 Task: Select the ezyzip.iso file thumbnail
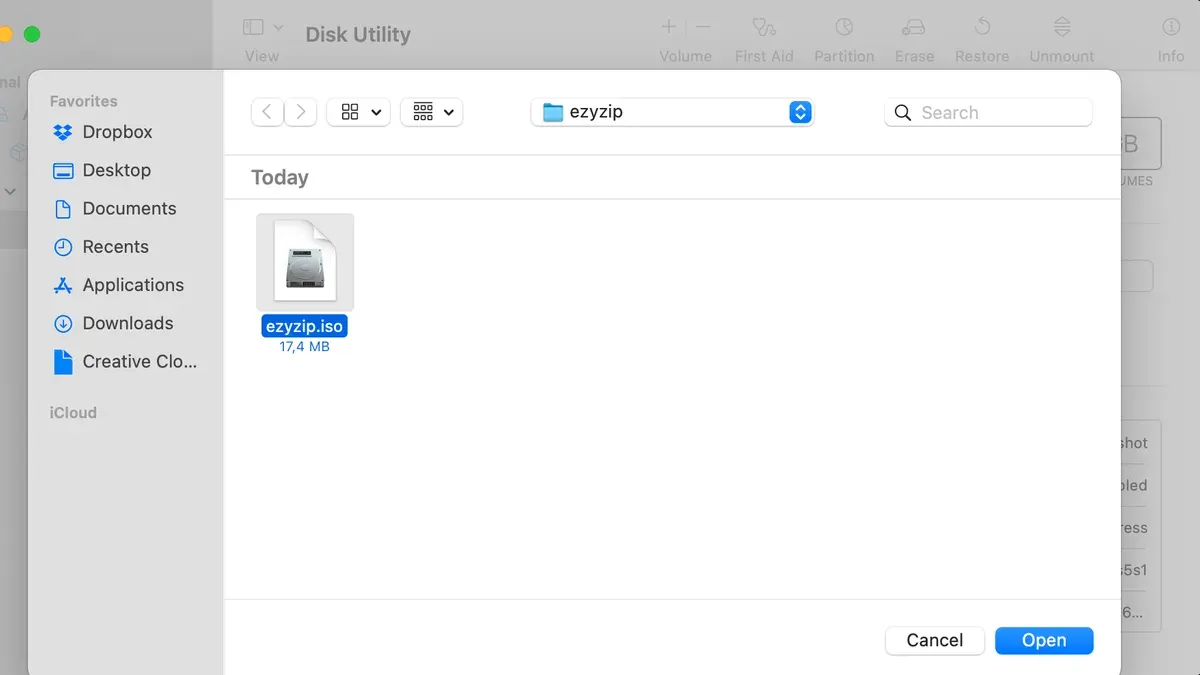[305, 262]
